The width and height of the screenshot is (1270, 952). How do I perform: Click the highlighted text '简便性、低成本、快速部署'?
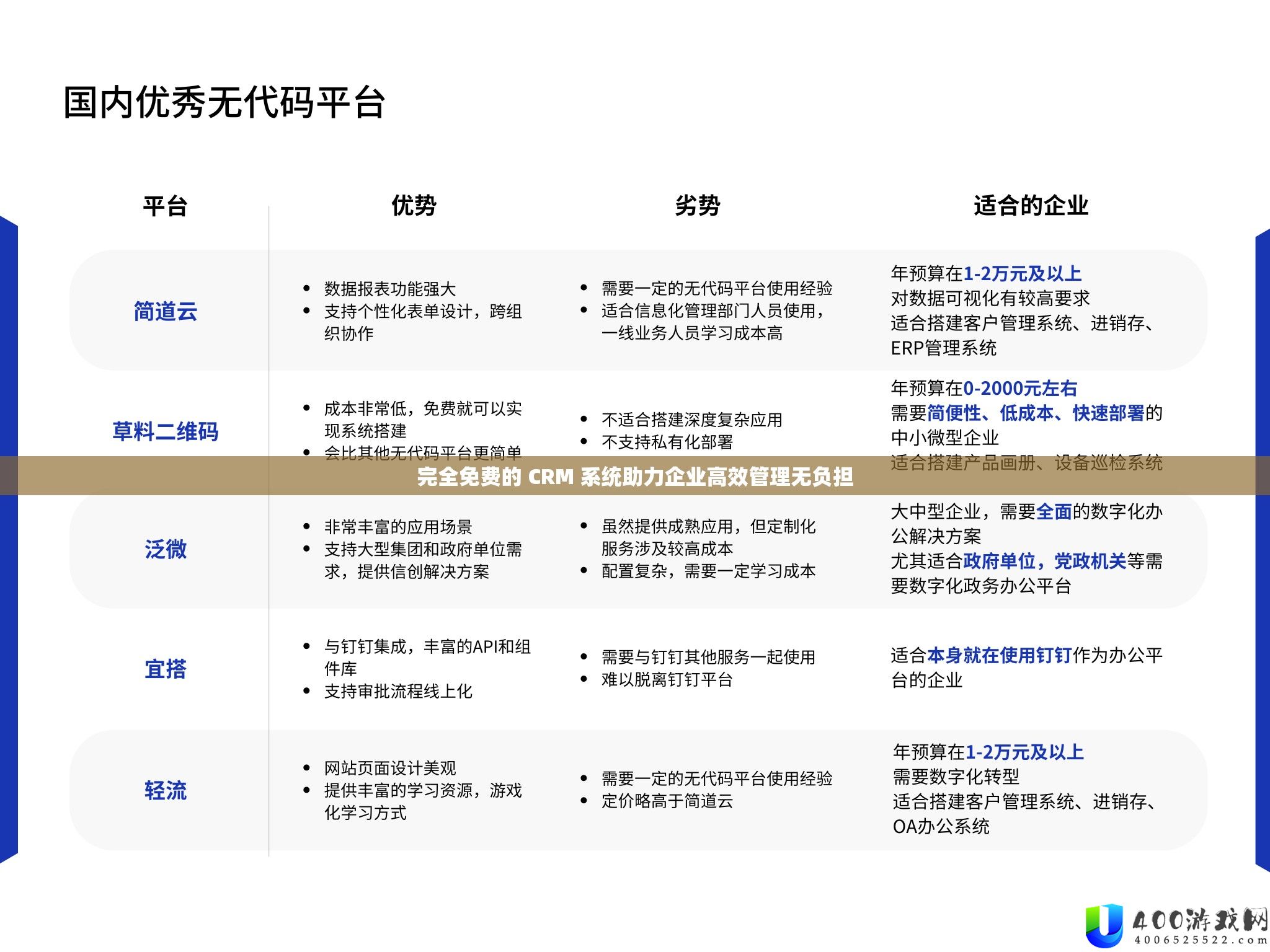[1036, 413]
